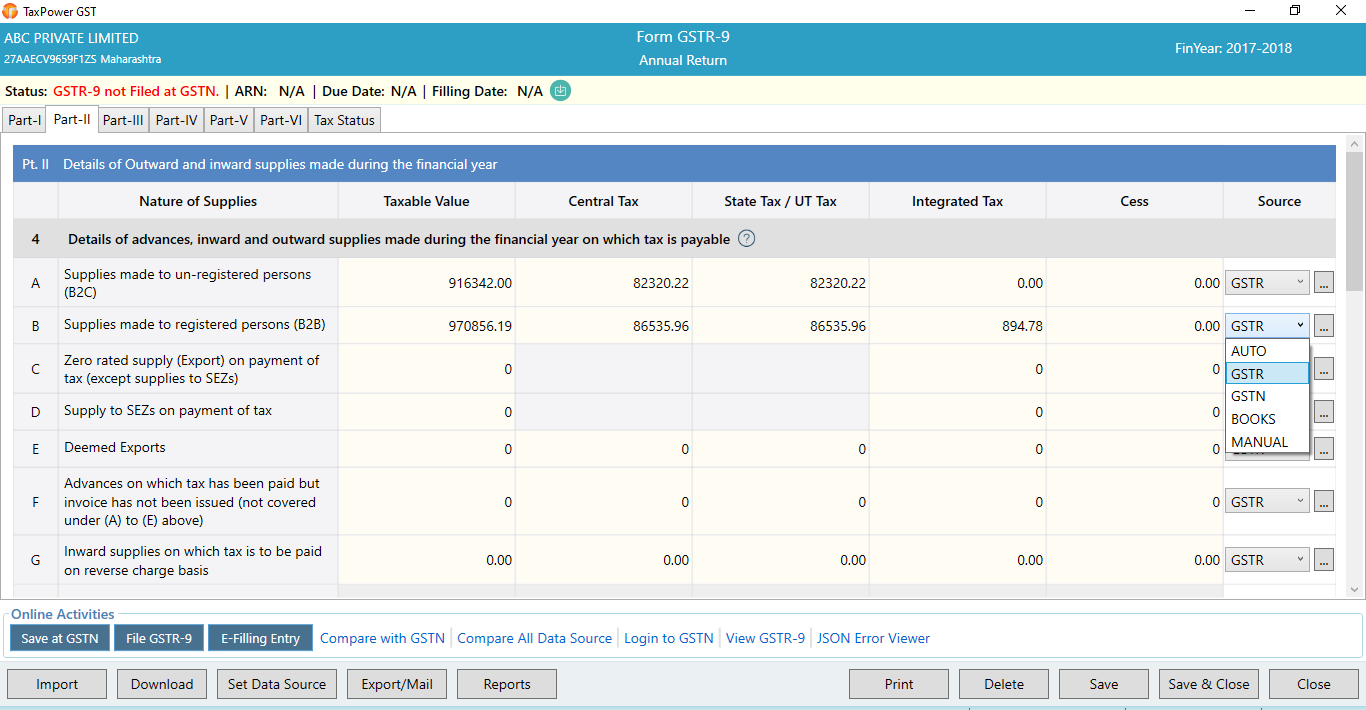Switch to the Part-III tab
This screenshot has height=710, width=1366.
click(124, 120)
